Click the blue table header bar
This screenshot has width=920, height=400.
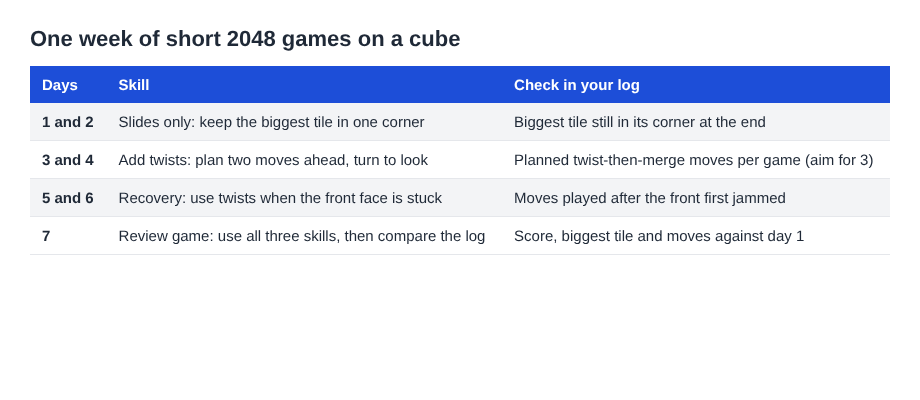[x=460, y=85]
